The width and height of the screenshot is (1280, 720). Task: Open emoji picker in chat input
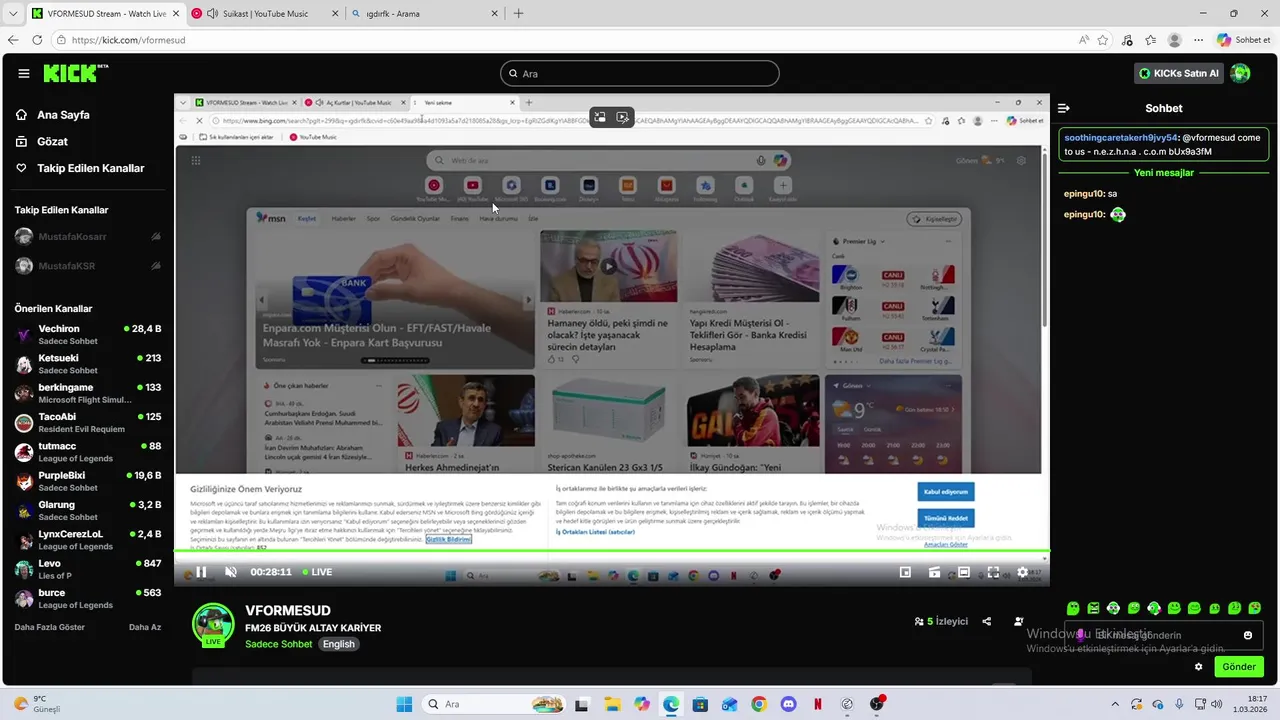1247,635
